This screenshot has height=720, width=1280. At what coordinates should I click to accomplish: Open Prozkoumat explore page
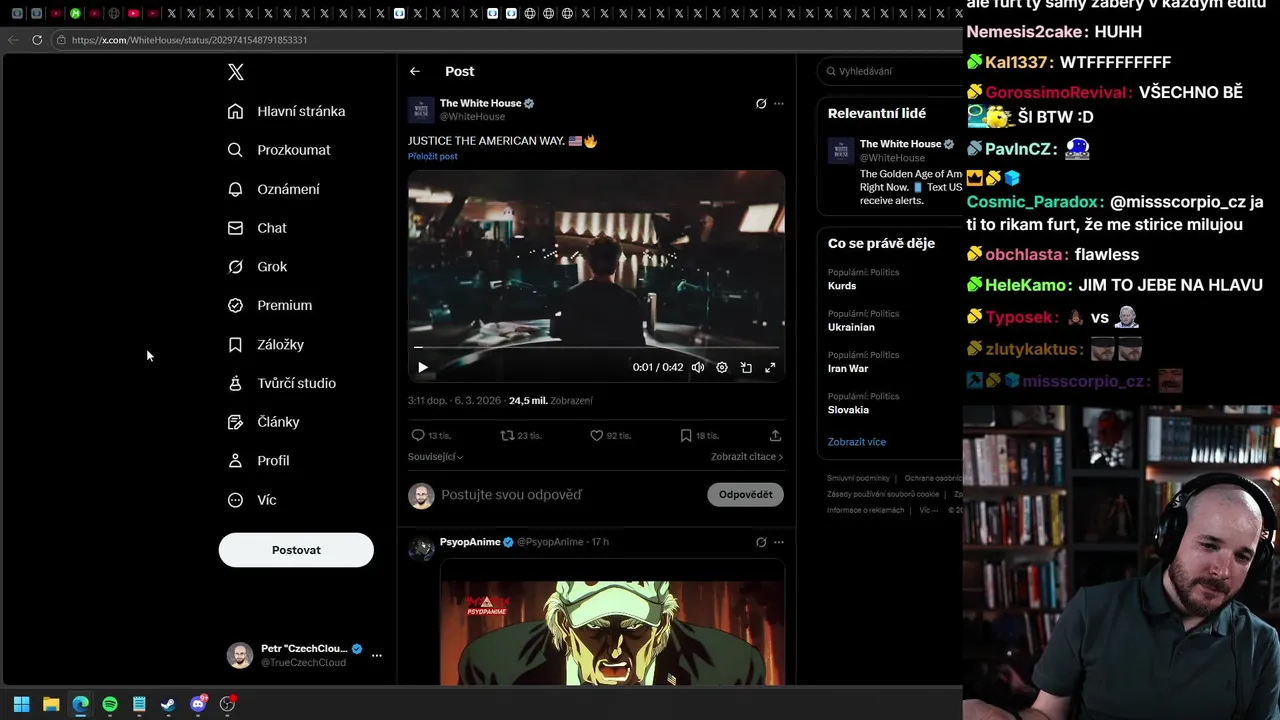pyautogui.click(x=278, y=150)
